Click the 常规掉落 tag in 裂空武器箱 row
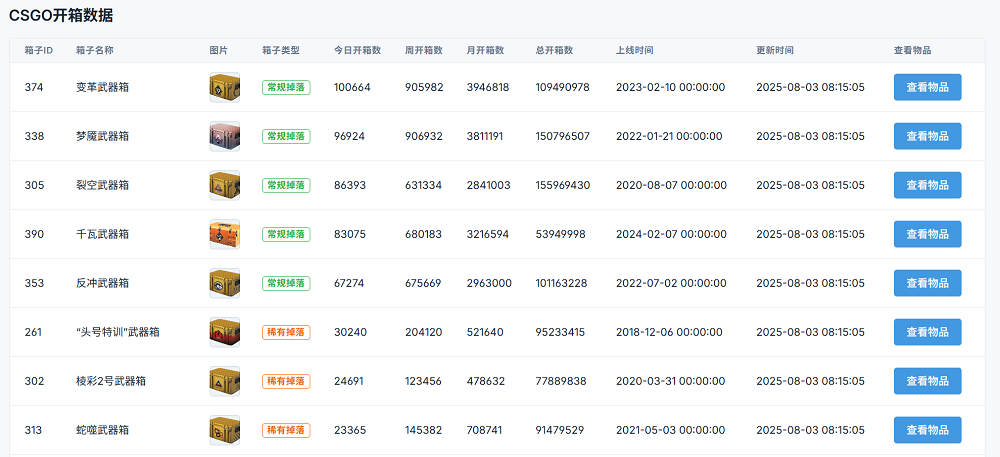 [x=286, y=185]
